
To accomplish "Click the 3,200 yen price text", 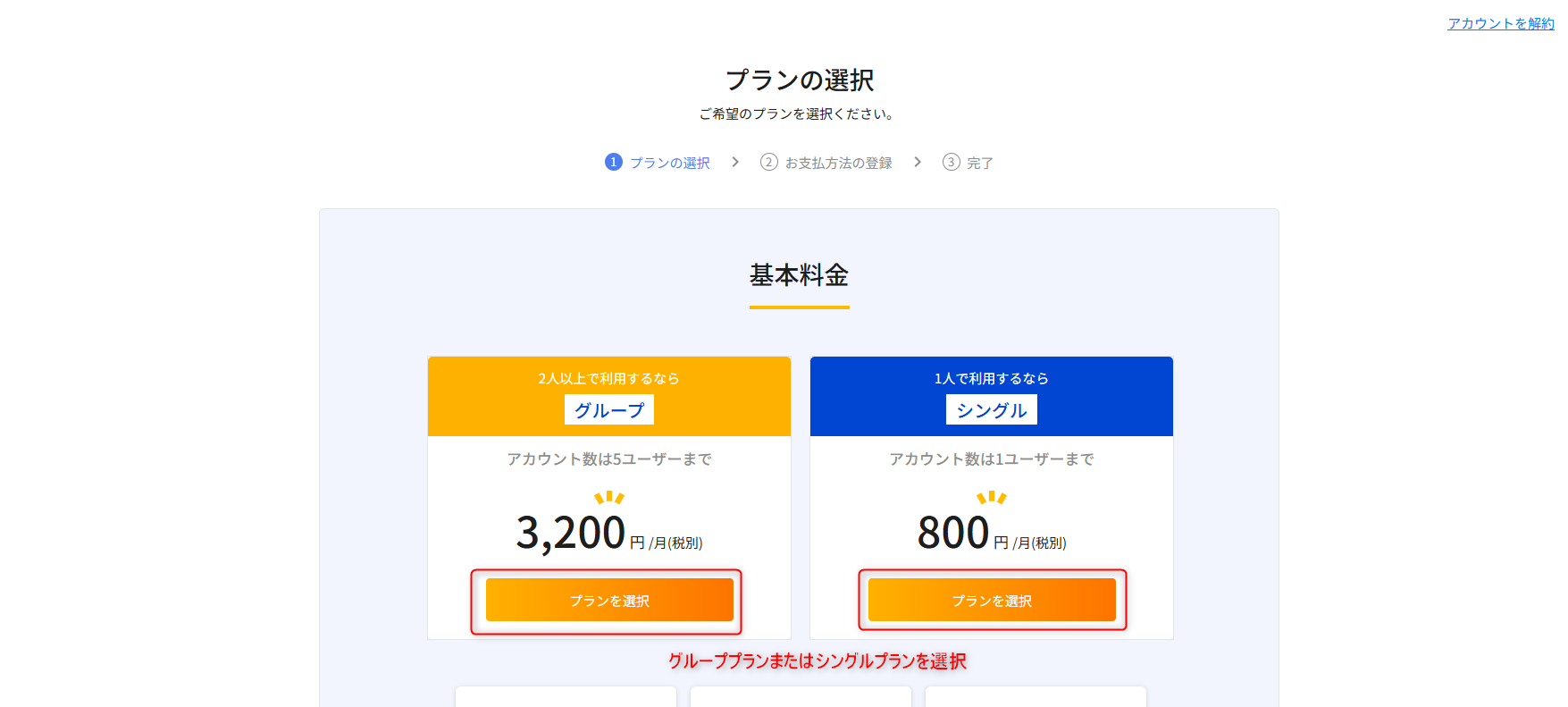I will 571,533.
